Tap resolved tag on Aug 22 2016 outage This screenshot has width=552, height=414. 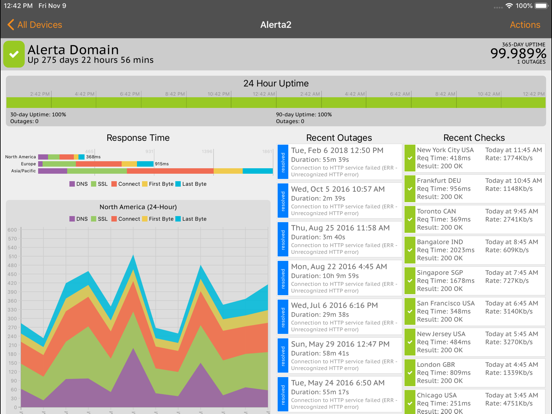coord(283,278)
